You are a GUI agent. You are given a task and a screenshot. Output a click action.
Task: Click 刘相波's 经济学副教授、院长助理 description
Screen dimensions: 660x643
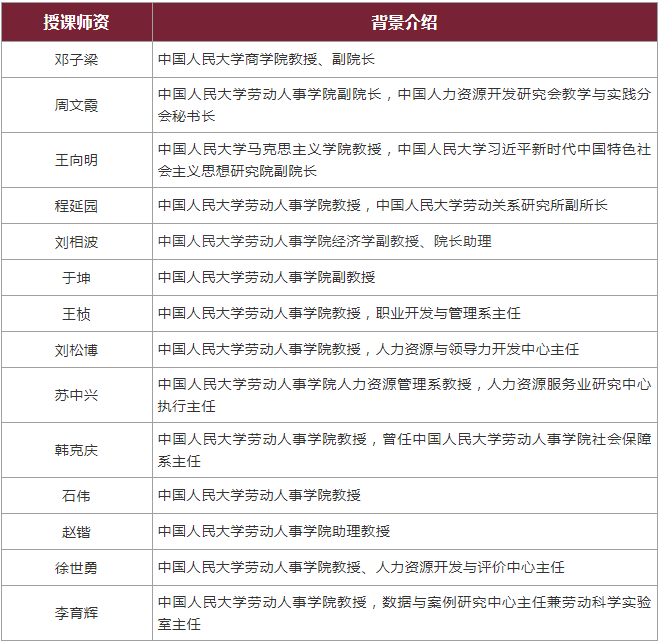pyautogui.click(x=325, y=242)
